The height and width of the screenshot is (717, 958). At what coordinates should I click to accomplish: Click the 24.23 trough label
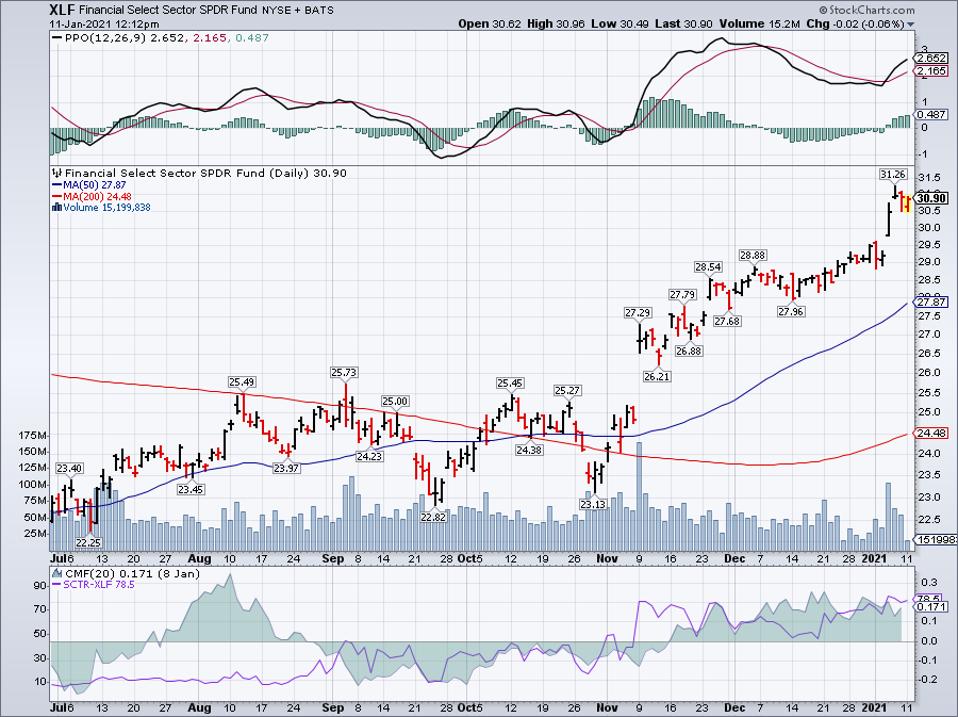(x=370, y=456)
